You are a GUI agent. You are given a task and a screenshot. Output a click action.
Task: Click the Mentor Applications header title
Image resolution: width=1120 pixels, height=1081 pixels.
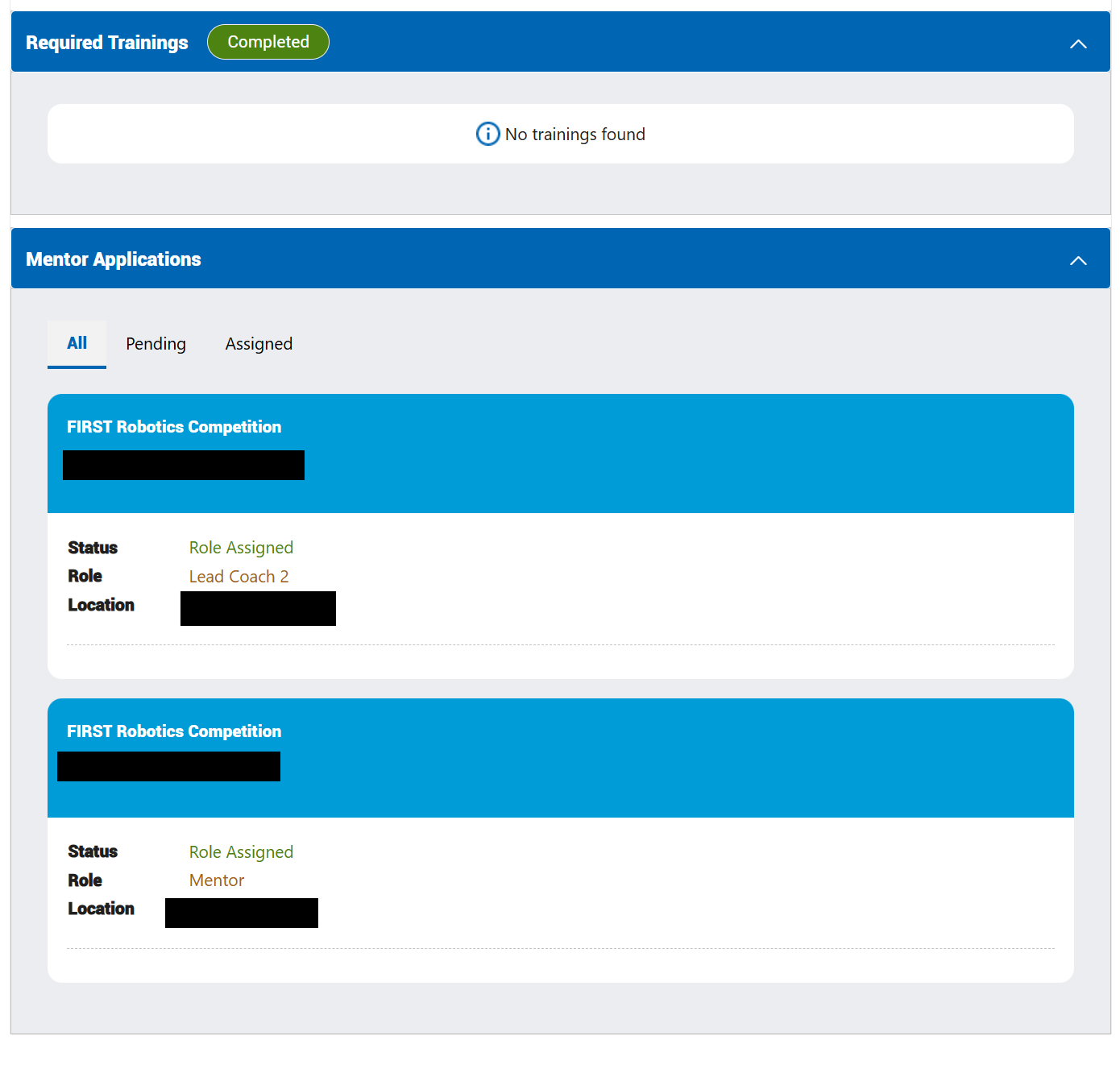point(113,259)
